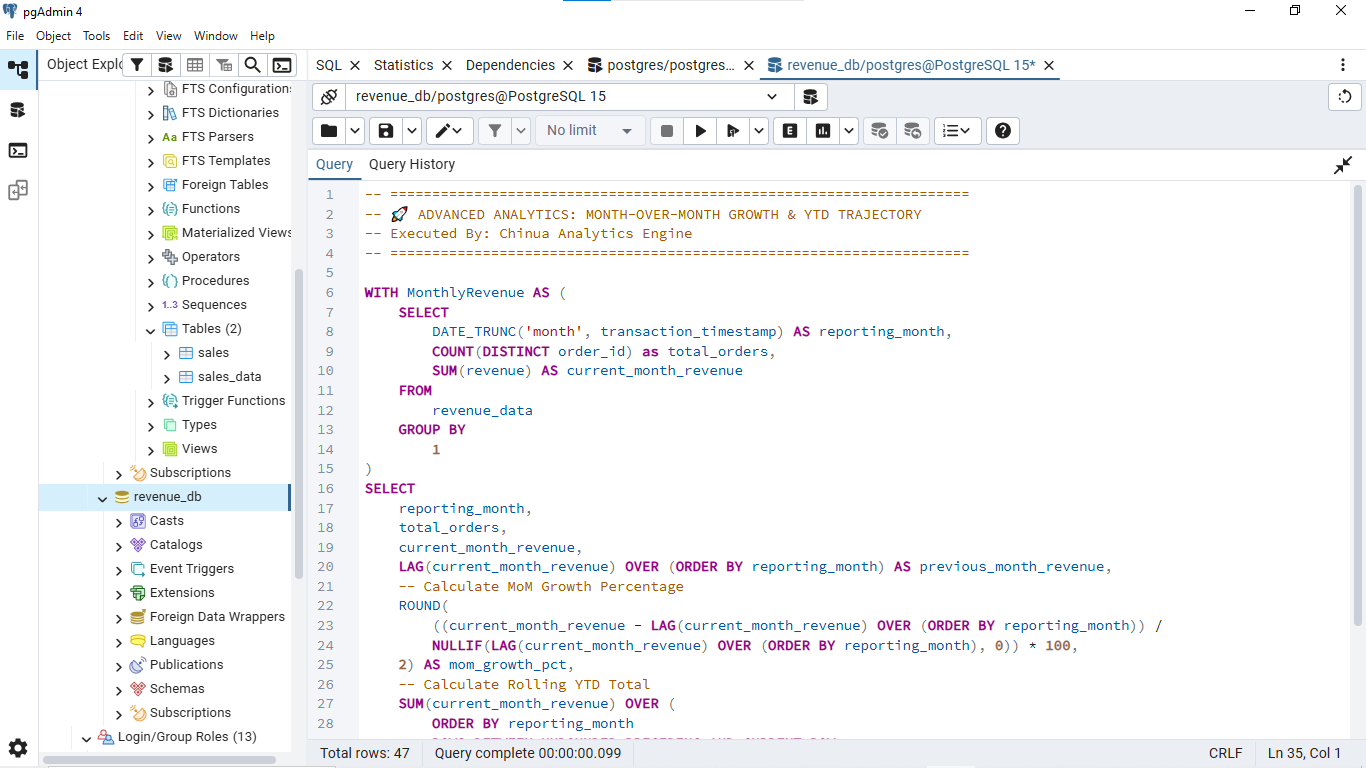This screenshot has height=768, width=1366.
Task: Select Materialized Views in tree
Action: pos(237,233)
